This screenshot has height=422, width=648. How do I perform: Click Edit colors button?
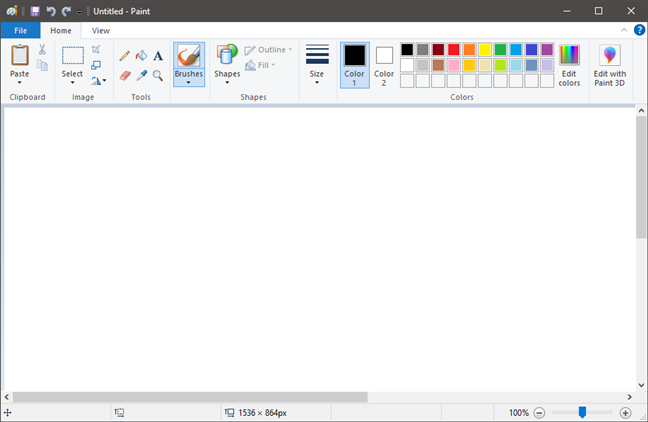(569, 65)
